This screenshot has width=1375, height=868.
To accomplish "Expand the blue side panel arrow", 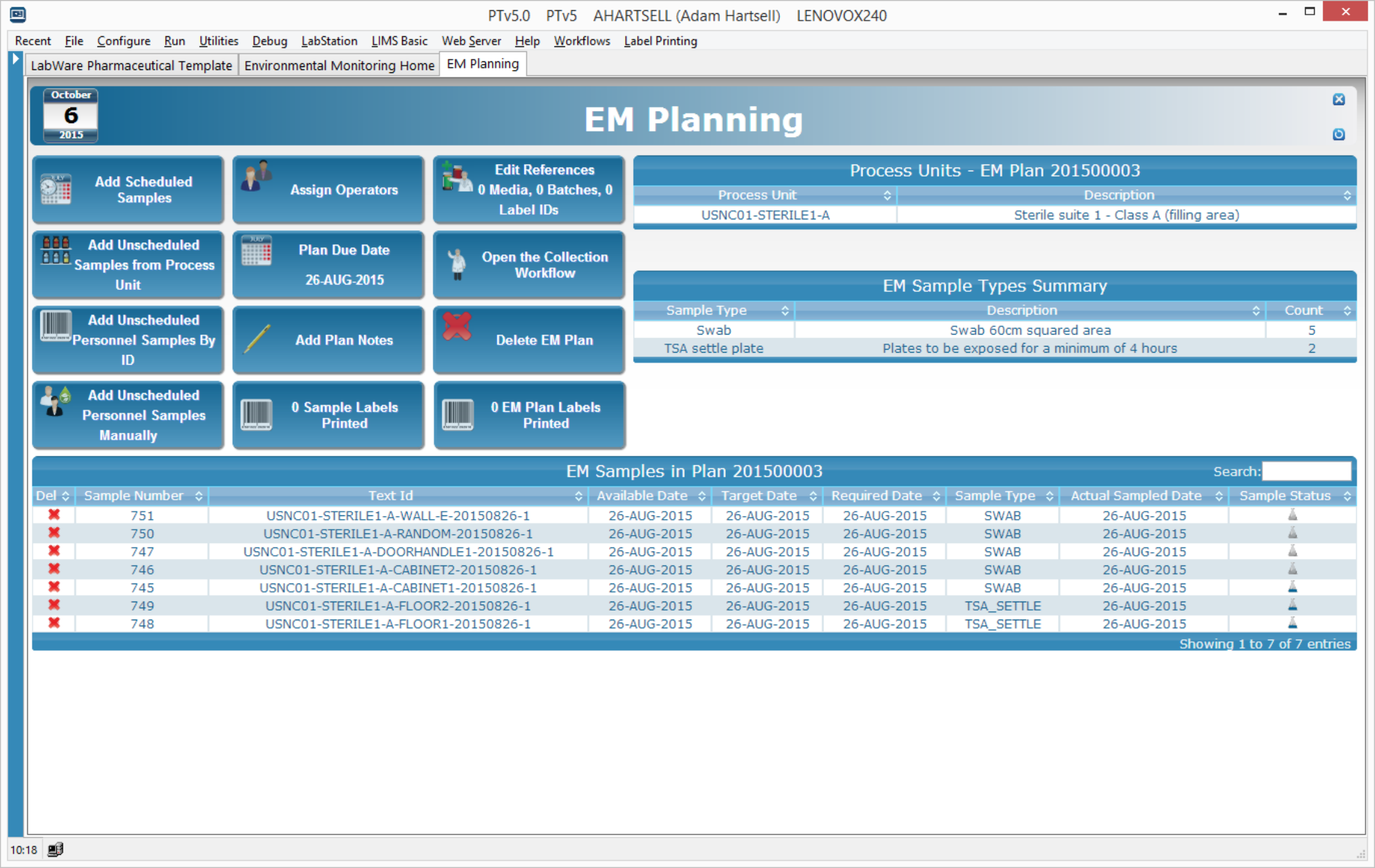I will (16, 59).
